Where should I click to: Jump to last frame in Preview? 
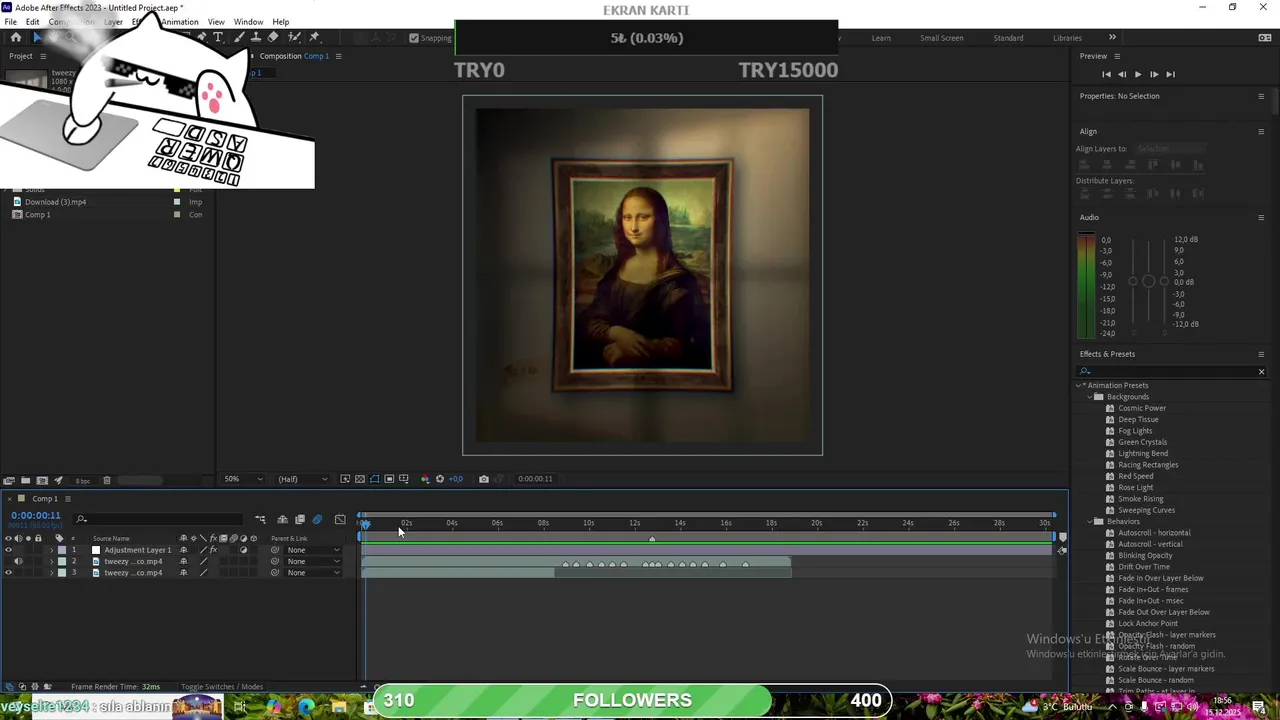tap(1170, 74)
